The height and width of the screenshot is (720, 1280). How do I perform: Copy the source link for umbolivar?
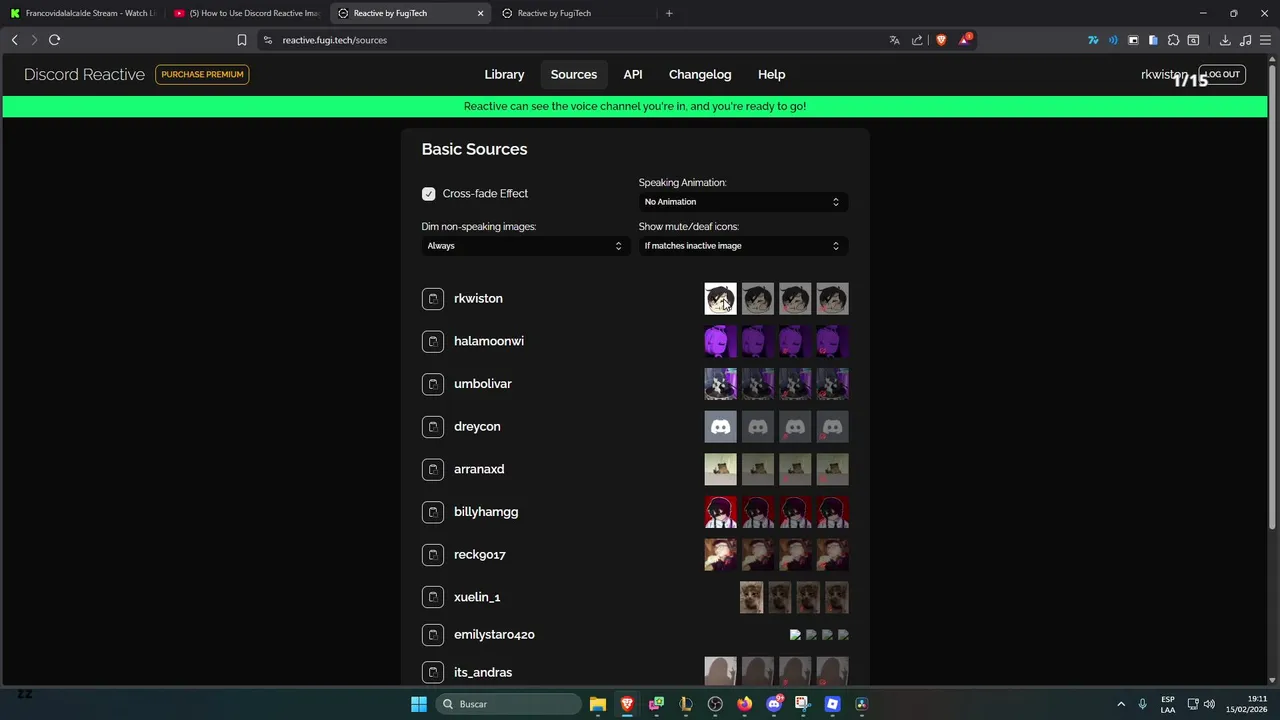[x=433, y=384]
